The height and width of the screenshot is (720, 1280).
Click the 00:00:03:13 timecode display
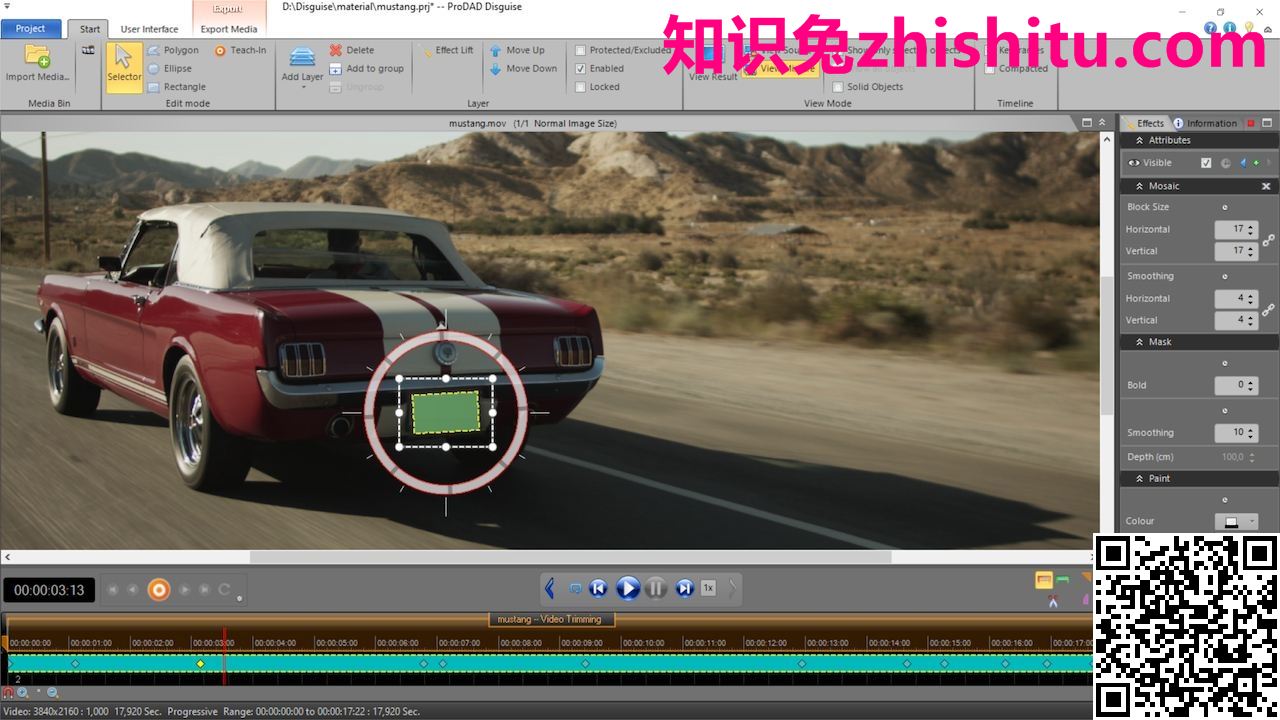(x=49, y=590)
